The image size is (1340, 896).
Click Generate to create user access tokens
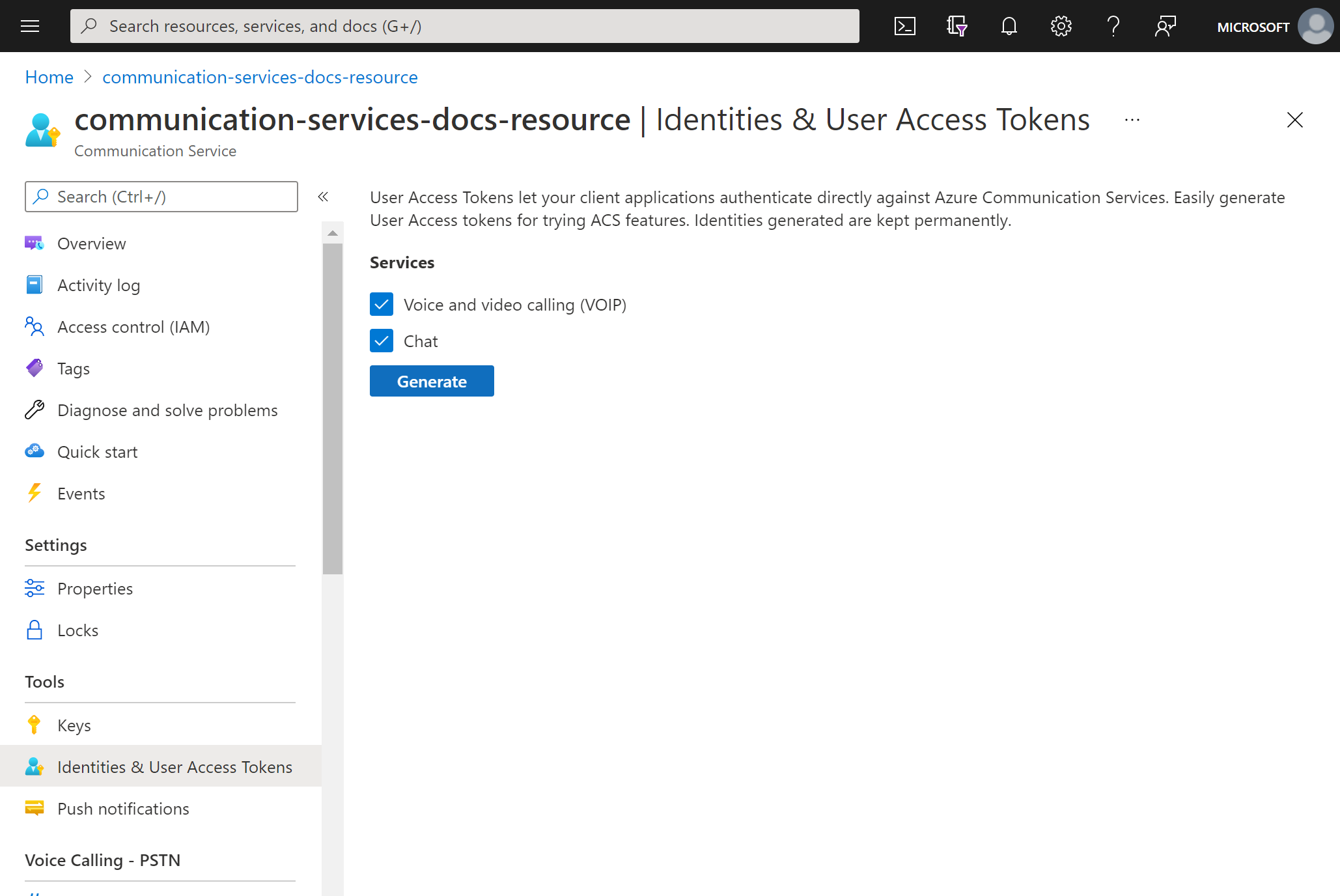coord(431,381)
